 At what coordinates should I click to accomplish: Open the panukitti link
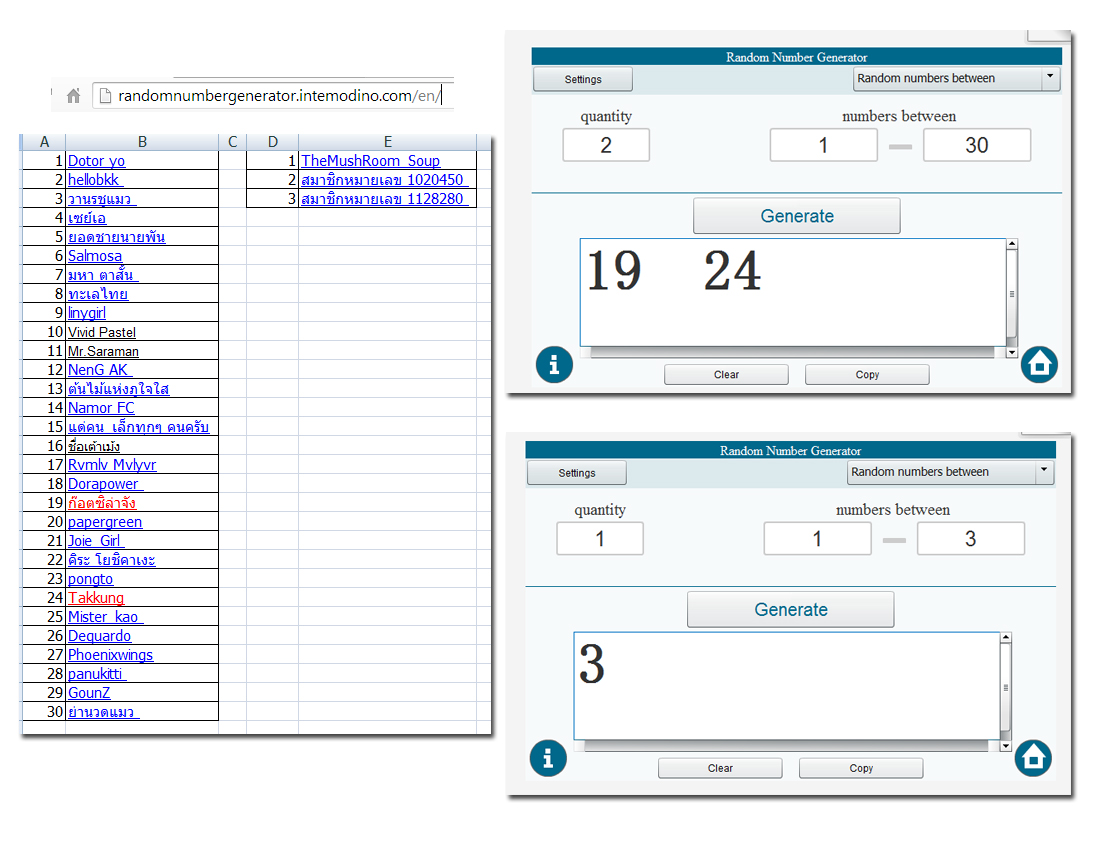(96, 674)
